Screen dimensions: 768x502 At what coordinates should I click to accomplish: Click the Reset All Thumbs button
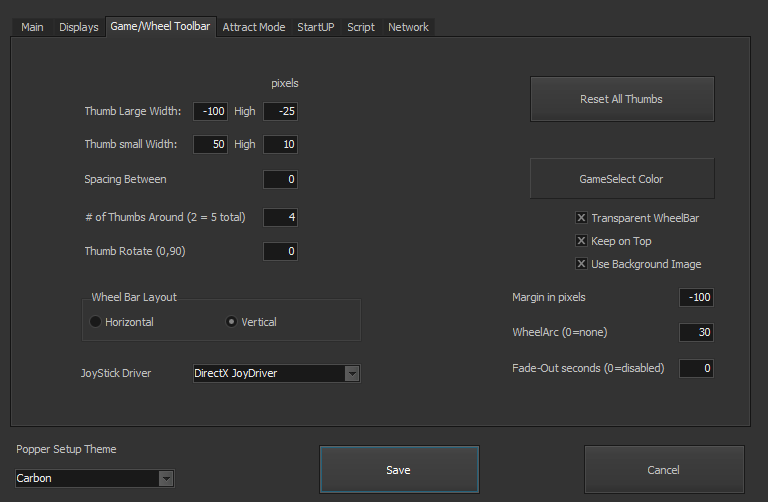tap(621, 99)
